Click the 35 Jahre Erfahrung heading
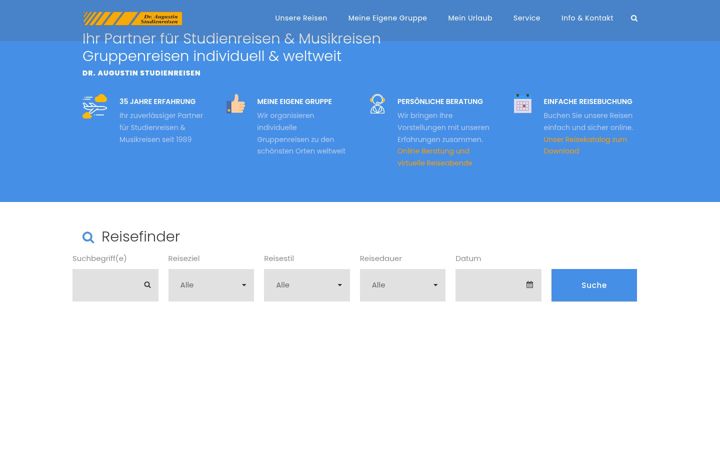The height and width of the screenshot is (450, 720). click(158, 101)
